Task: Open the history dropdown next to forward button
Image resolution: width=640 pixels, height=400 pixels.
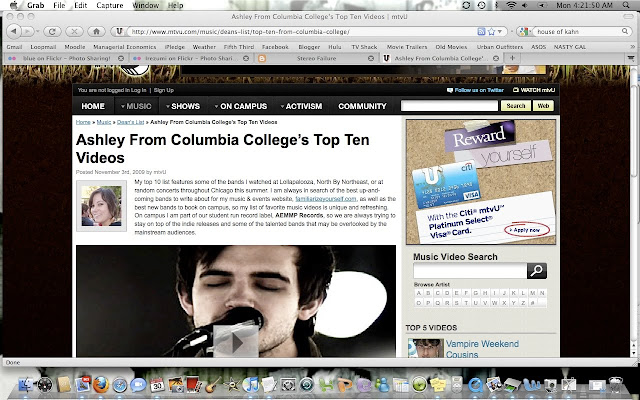Action: [x=37, y=31]
